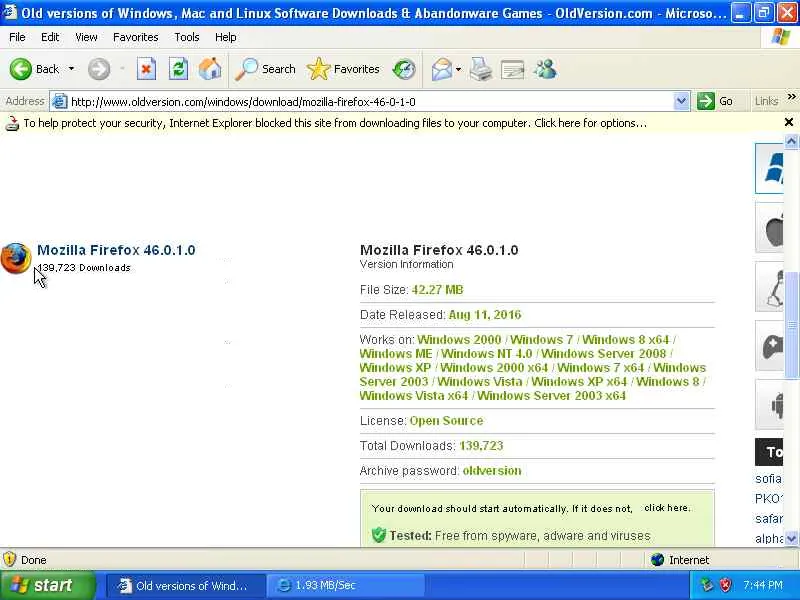
Task: Click scrollbar down arrow
Action: click(791, 538)
